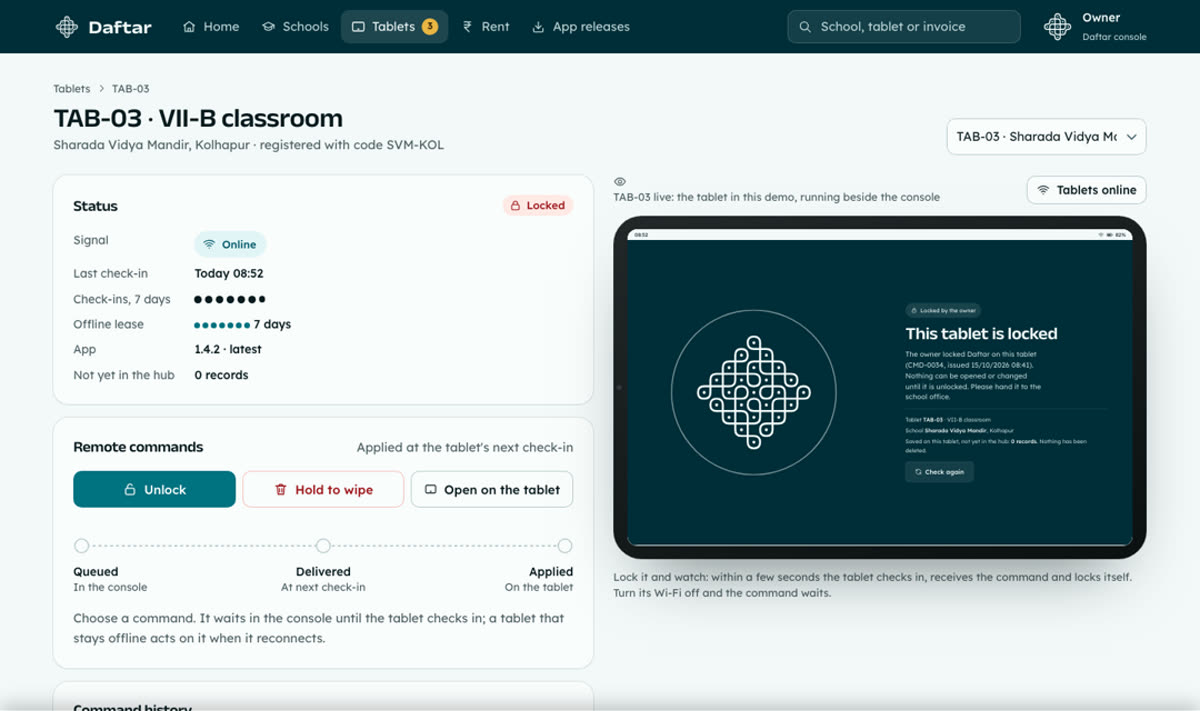Open the TAB-03 Sharada Vidya tablet selector
1200x711 pixels.
pos(1046,137)
